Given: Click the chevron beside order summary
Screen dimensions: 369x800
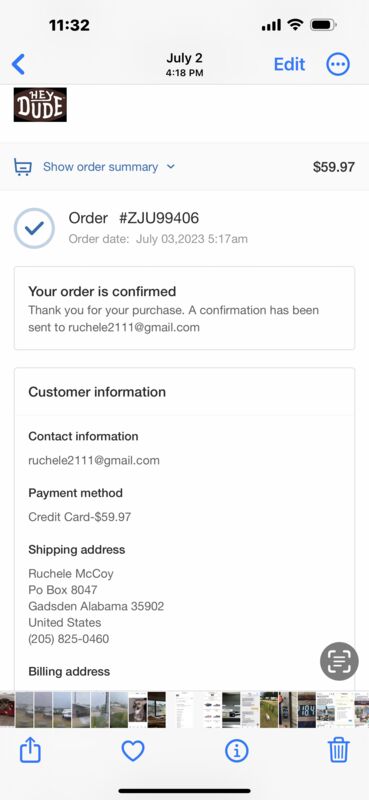Looking at the screenshot, I should 171,167.
